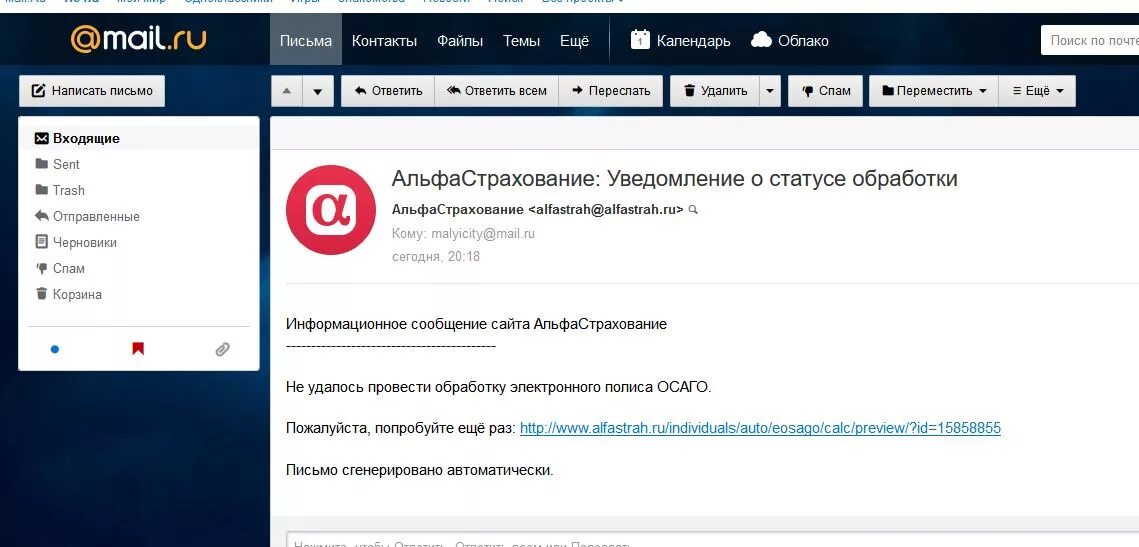Viewport: 1139px width, 547px height.
Task: Click the email subject title
Action: (675, 179)
